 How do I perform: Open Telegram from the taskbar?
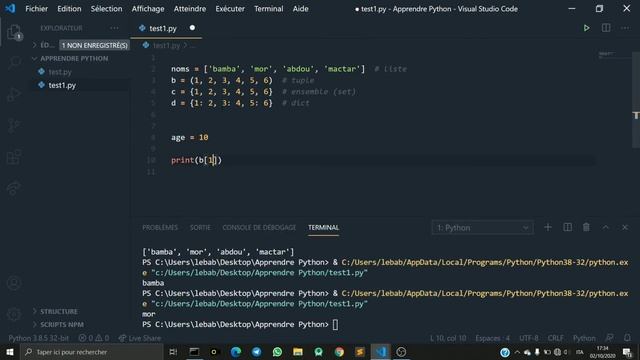point(256,351)
